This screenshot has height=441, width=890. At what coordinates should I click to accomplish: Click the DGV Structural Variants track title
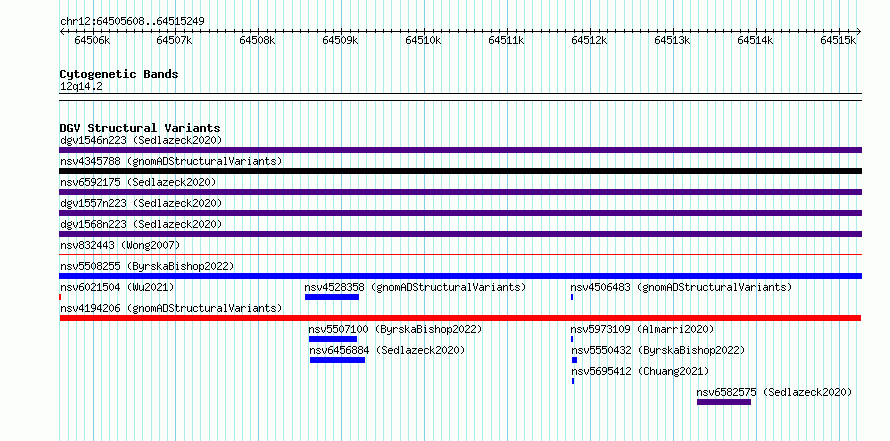(140, 128)
